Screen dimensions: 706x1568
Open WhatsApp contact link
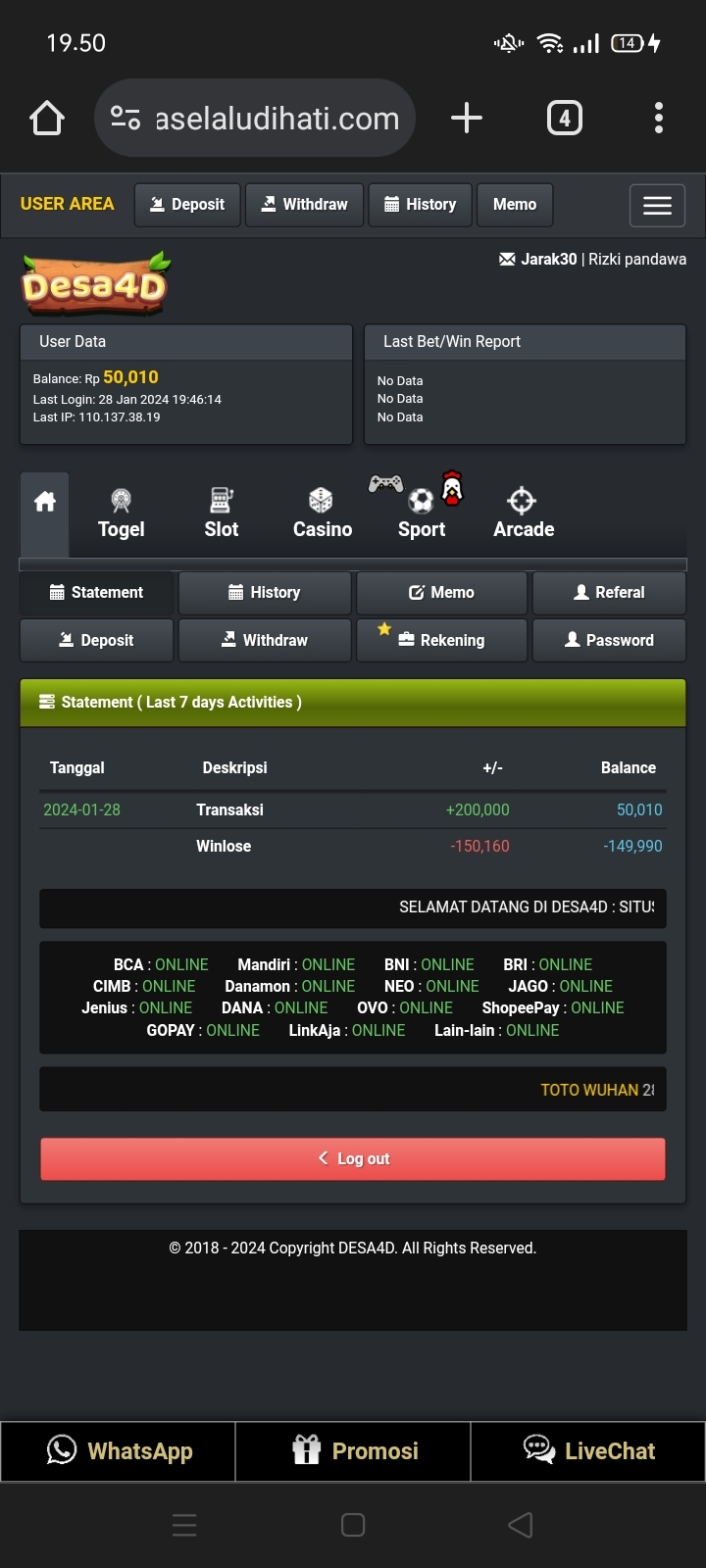point(118,1451)
